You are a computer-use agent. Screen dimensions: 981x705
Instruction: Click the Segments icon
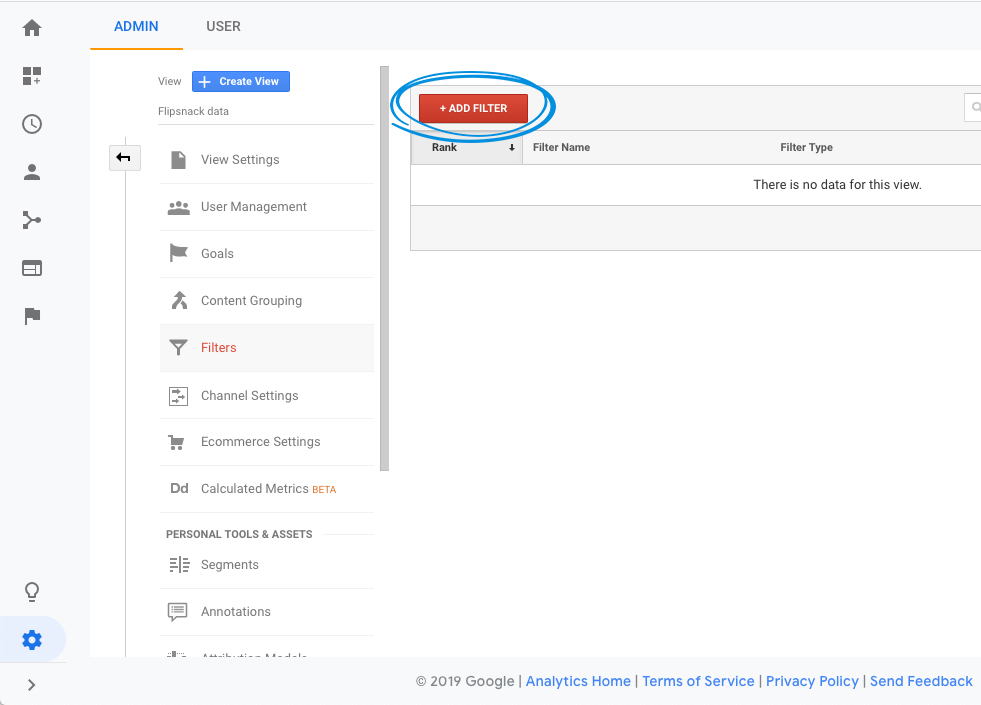pos(180,565)
